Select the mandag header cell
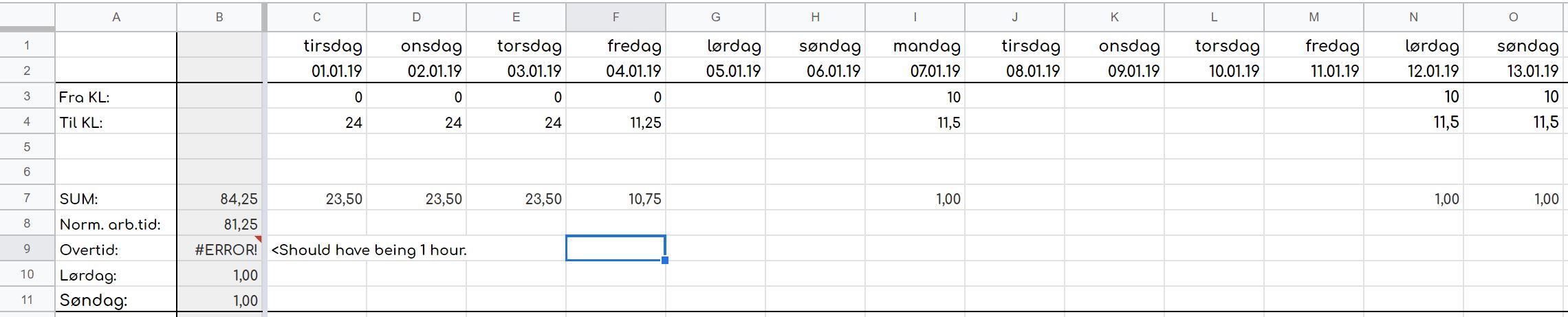Viewport: 1568px width, 317px height. [915, 46]
